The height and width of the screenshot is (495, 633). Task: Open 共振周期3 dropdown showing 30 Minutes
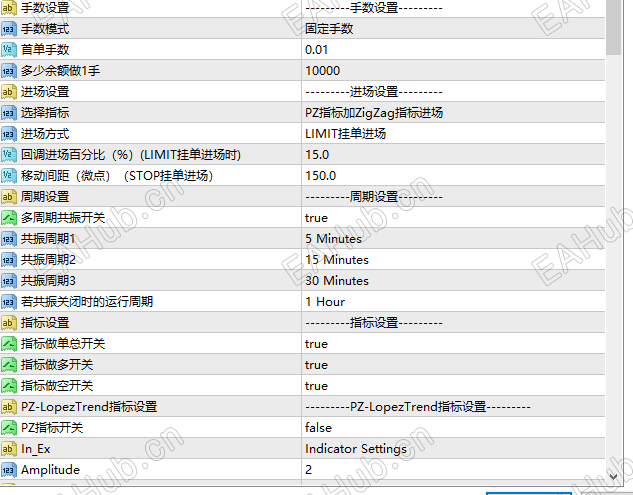[x=453, y=281]
